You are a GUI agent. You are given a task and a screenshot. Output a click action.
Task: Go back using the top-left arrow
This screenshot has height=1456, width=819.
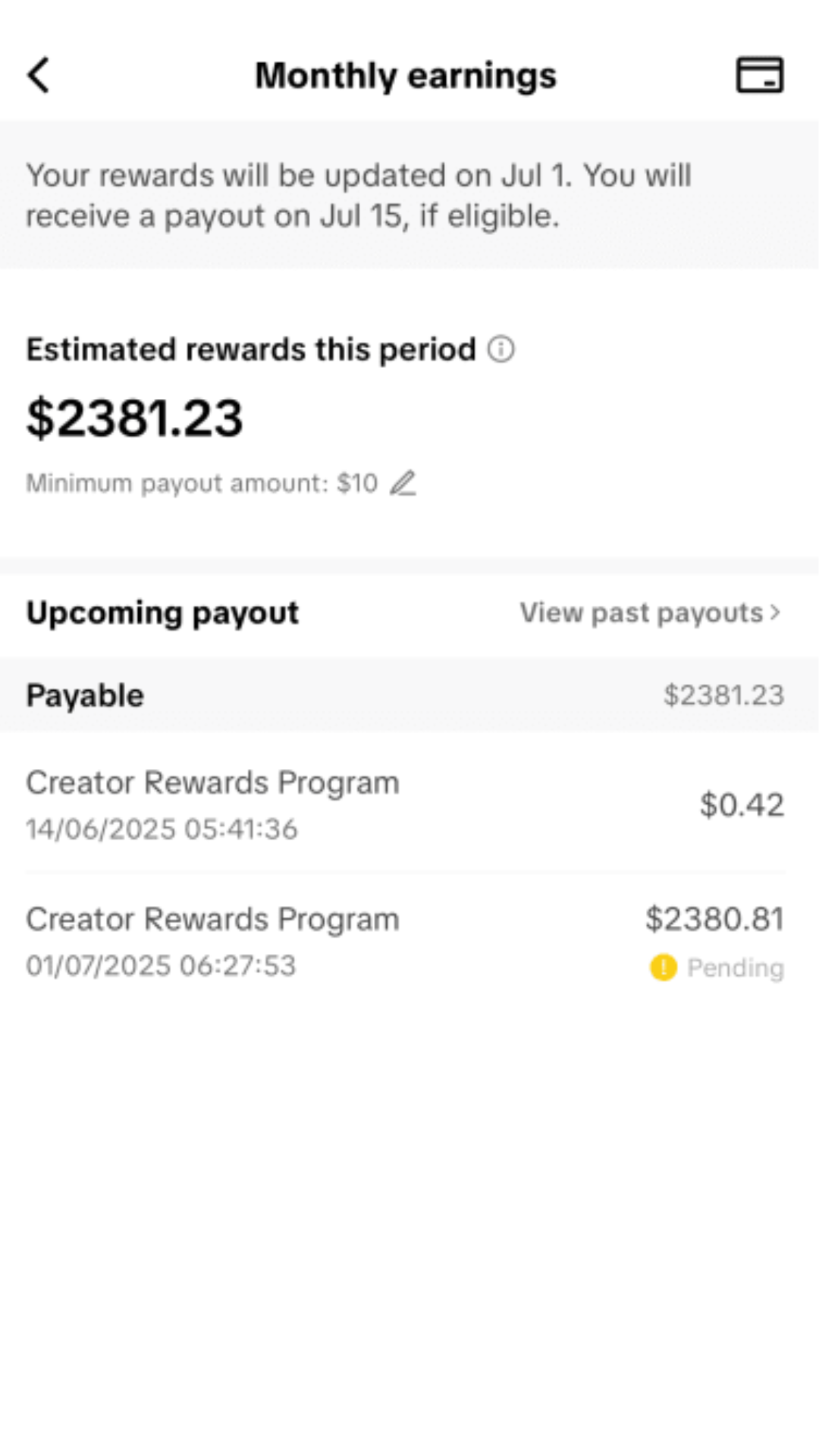point(39,75)
